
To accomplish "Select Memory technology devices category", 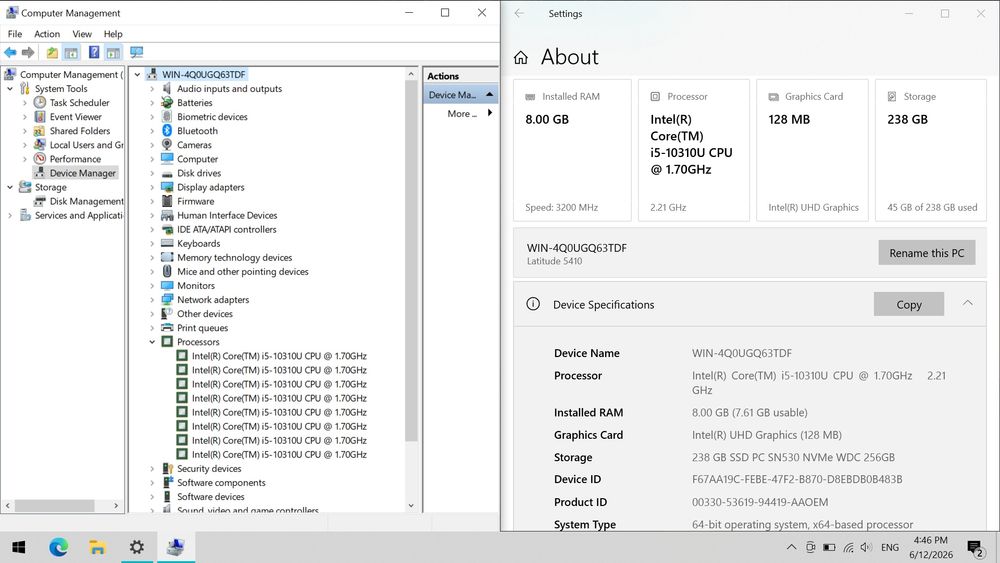I will 235,258.
